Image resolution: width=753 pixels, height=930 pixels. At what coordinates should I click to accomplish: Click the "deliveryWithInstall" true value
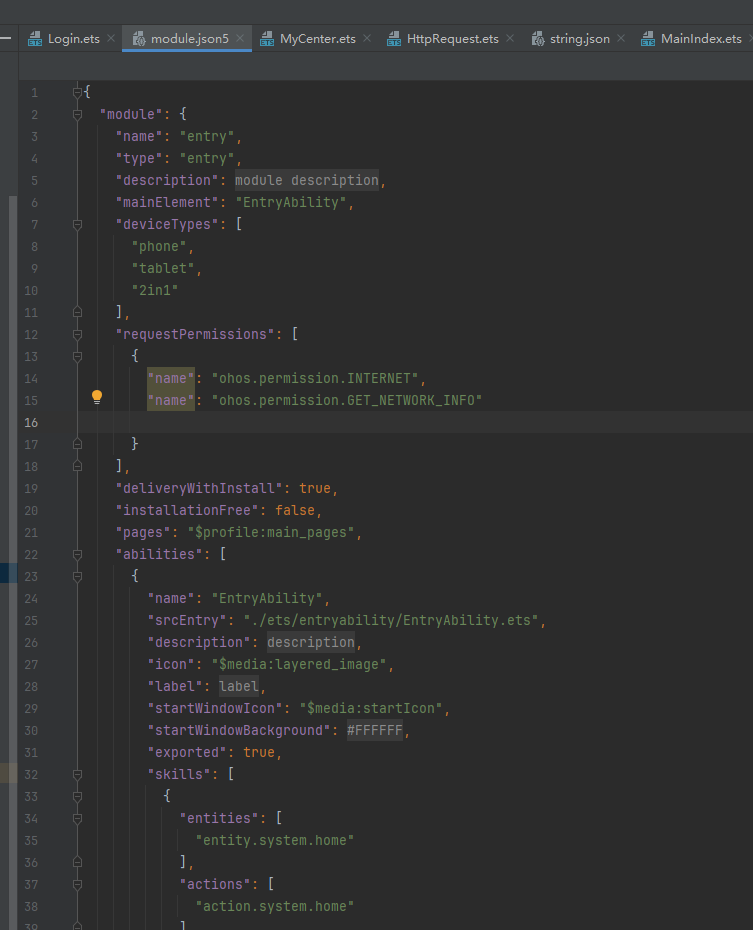tap(315, 488)
